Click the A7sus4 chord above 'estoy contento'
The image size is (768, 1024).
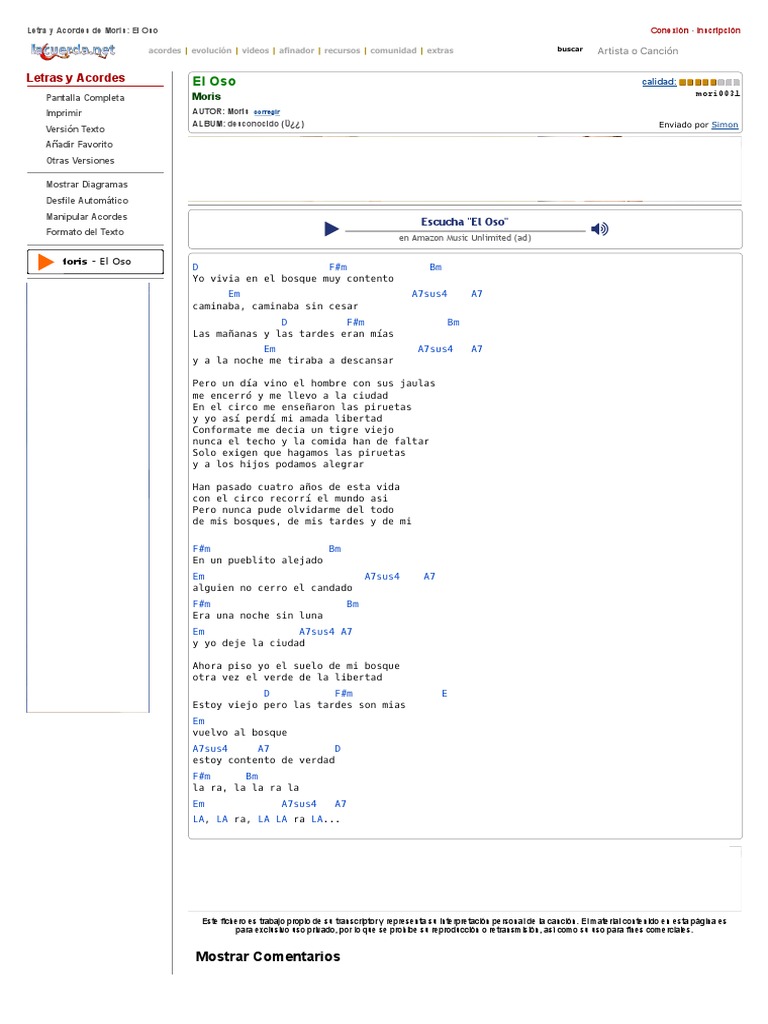click(210, 749)
